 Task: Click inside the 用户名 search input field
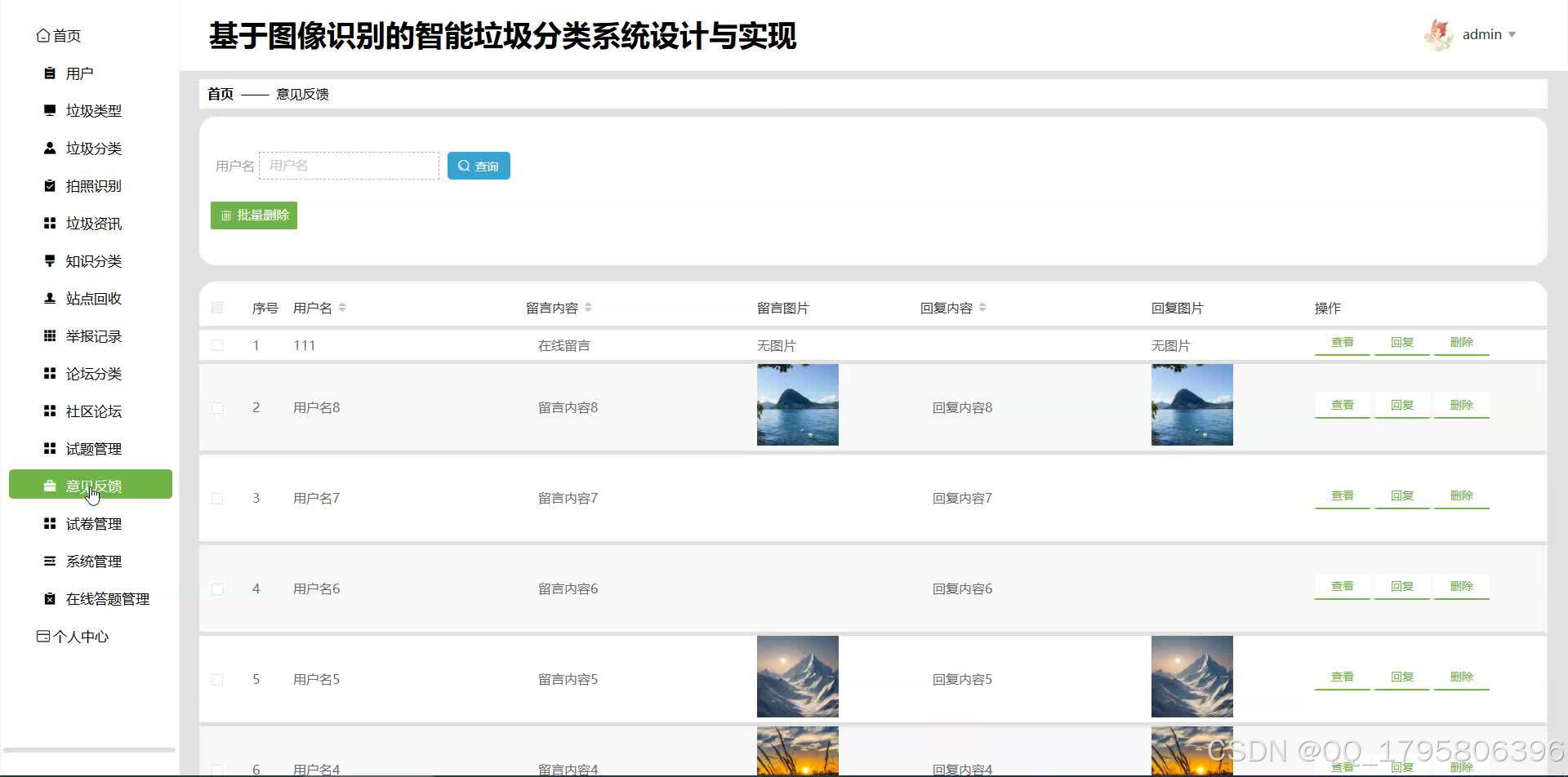coord(349,165)
